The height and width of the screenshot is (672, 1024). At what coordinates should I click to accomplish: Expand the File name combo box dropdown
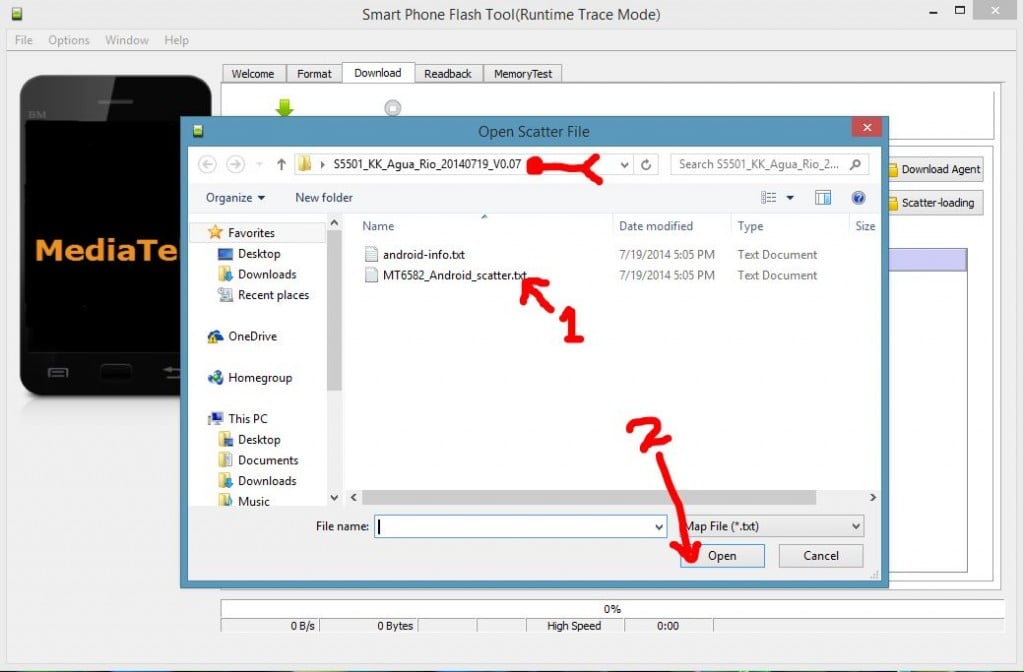point(658,526)
